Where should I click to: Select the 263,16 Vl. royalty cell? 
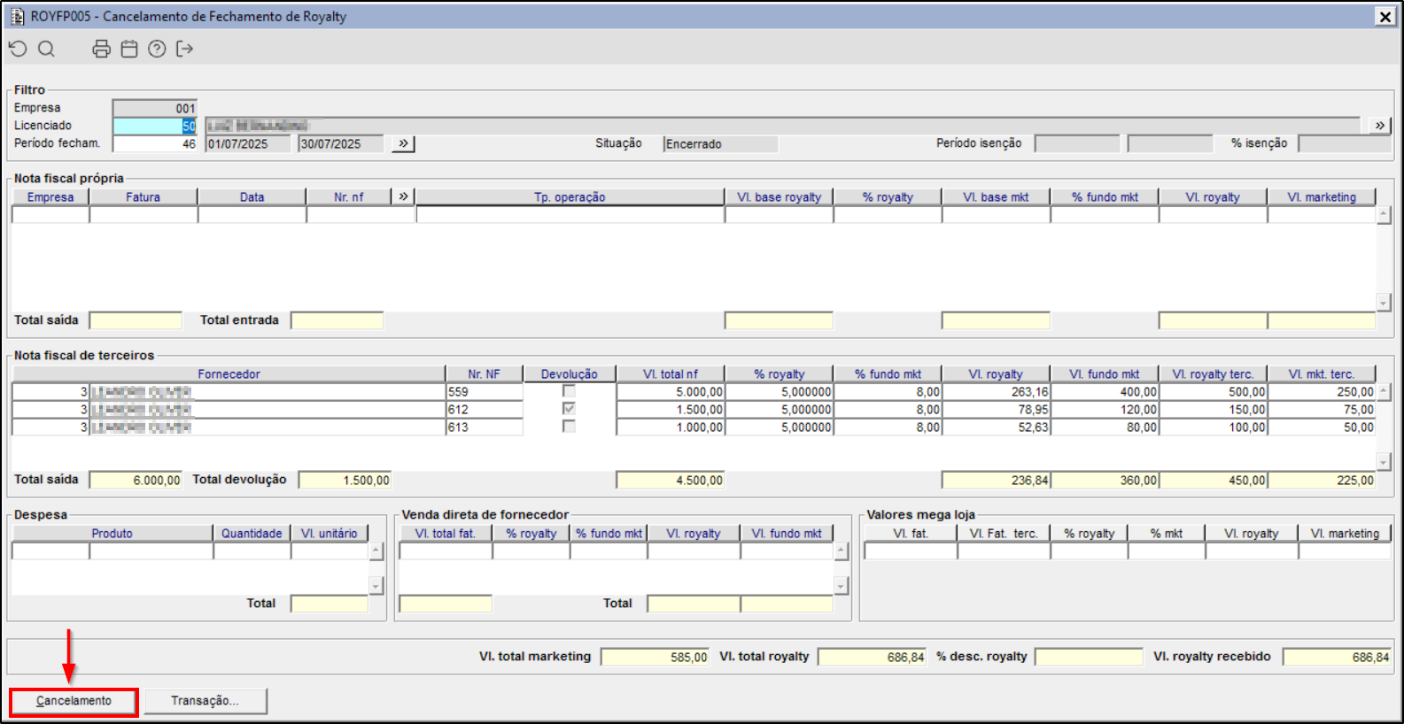[x=997, y=392]
